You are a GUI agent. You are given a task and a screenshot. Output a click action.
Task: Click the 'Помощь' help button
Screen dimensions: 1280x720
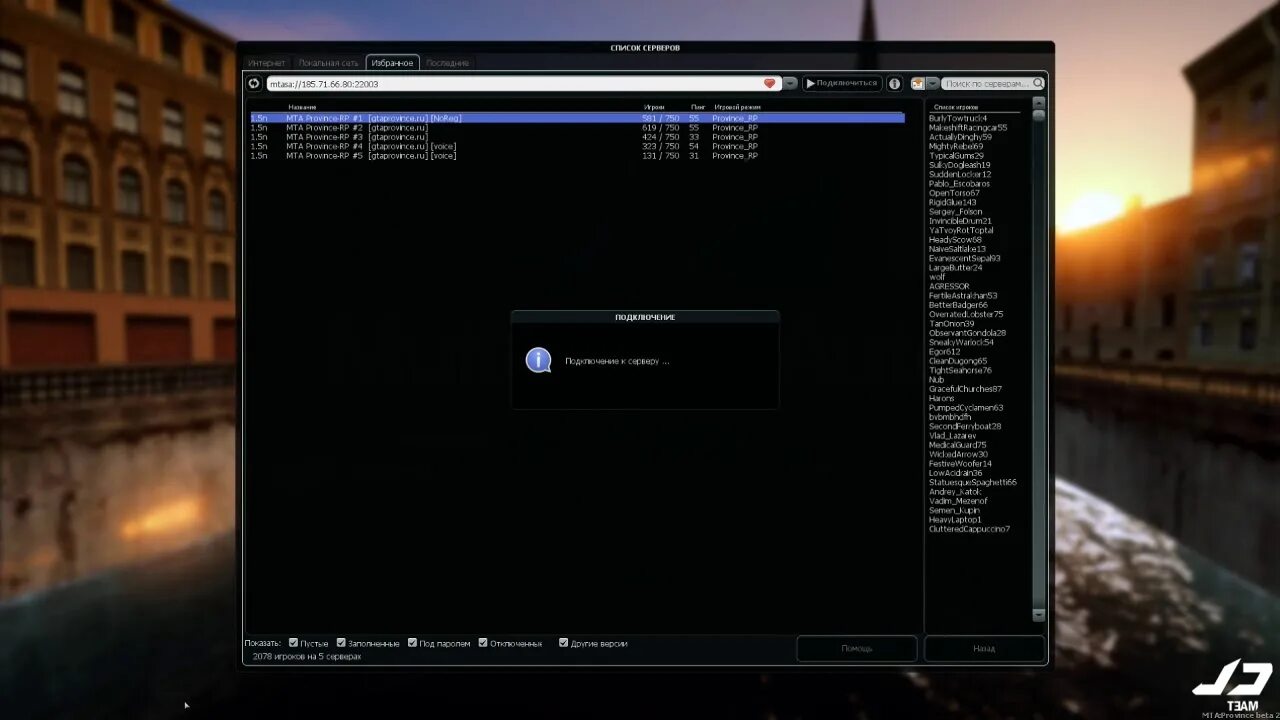[x=857, y=648]
